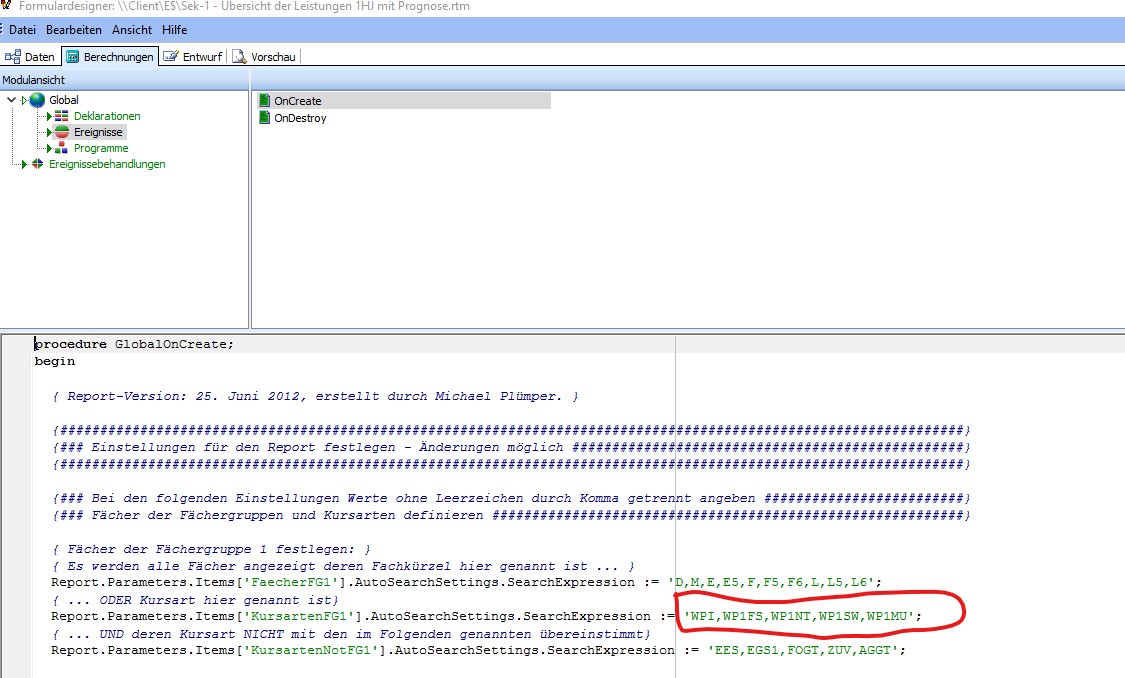Screen dimensions: 1125x678
Task: Click arrow marker beside Programme
Action: [50, 149]
